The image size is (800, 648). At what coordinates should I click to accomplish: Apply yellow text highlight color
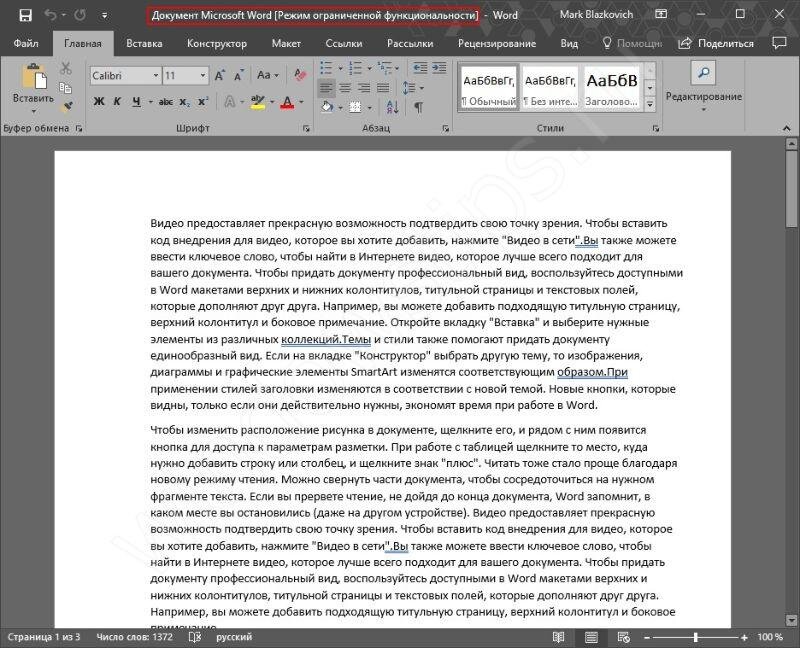coord(258,102)
